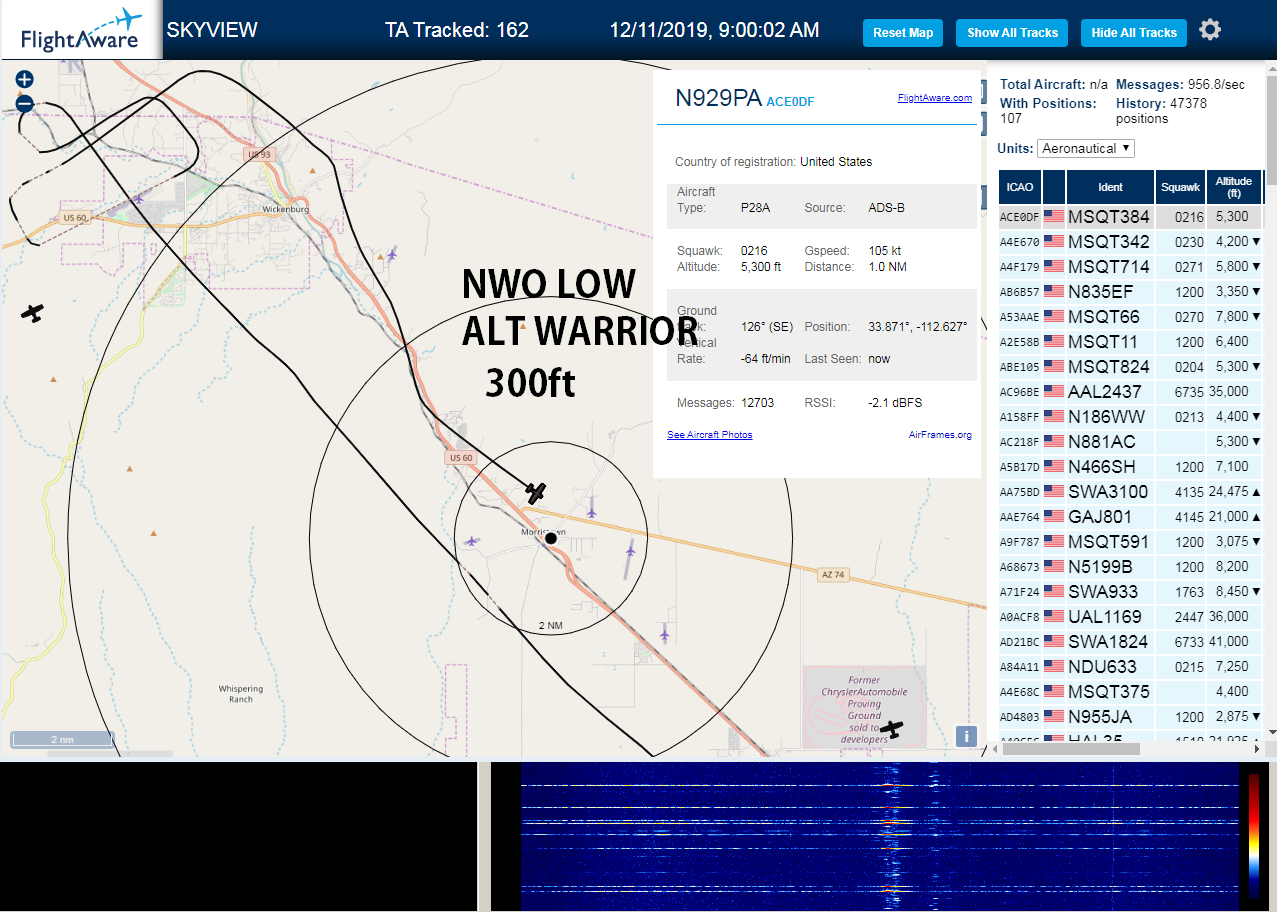The height and width of the screenshot is (913, 1277).
Task: Open the settings gear icon
Action: (x=1210, y=30)
